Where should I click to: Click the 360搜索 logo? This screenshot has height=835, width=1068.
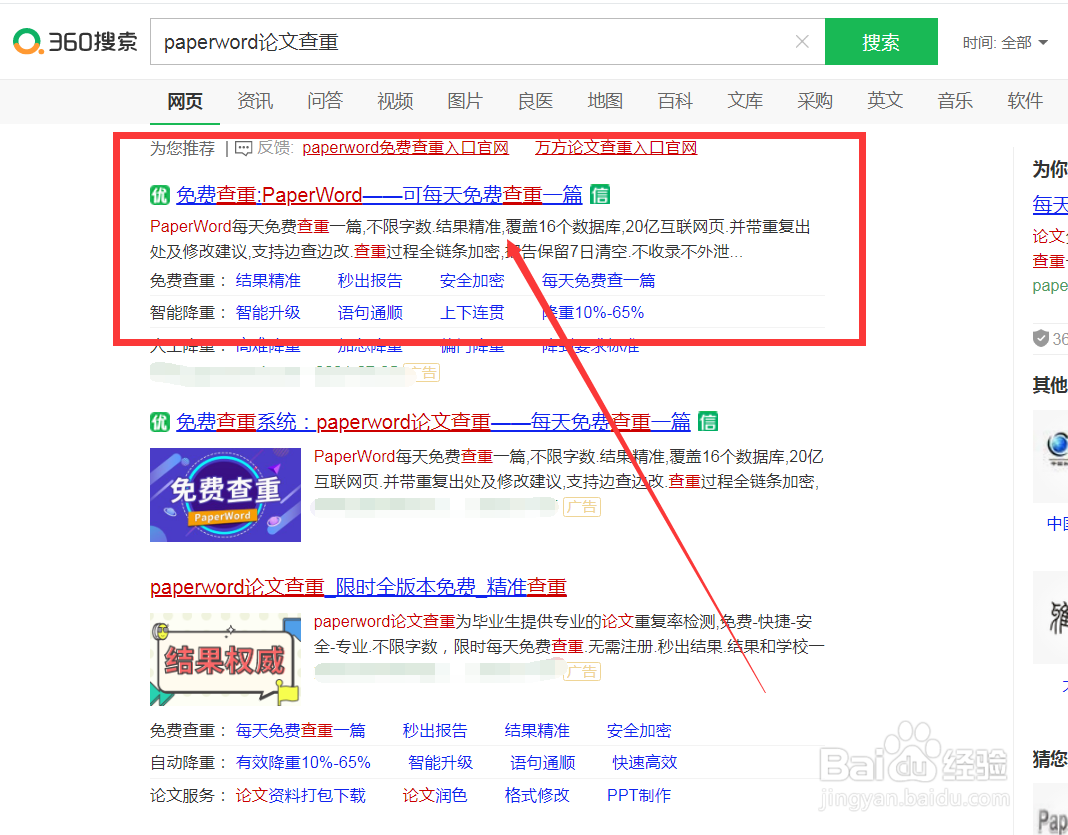[75, 42]
